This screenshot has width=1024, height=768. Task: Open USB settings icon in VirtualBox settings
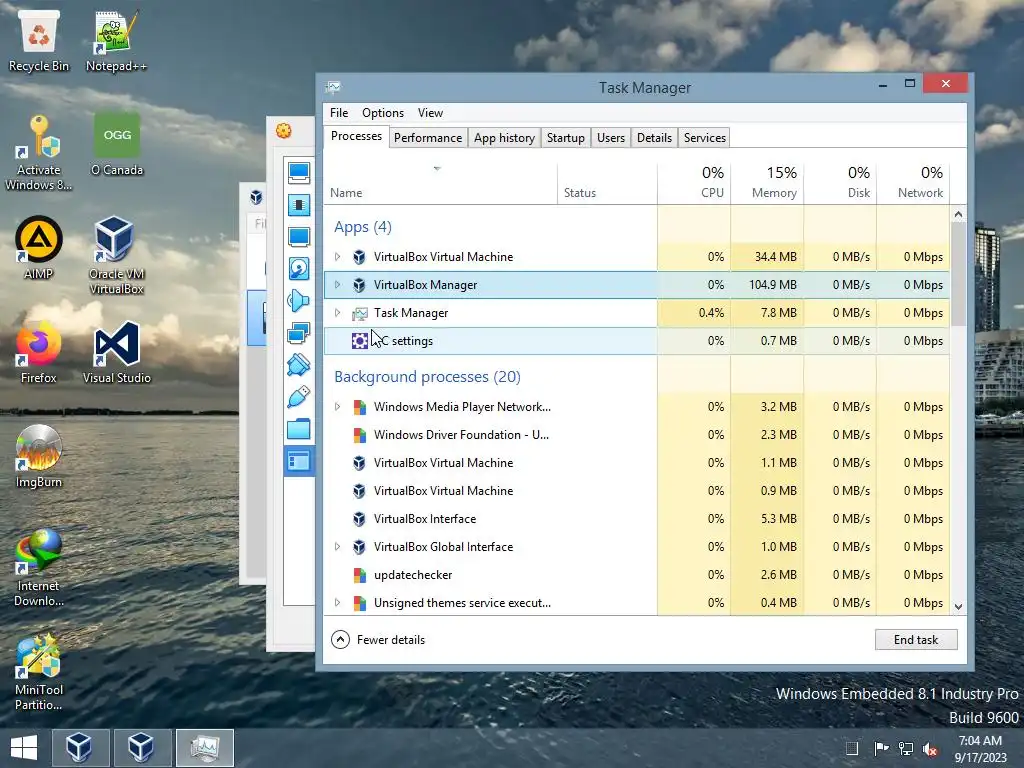299,397
